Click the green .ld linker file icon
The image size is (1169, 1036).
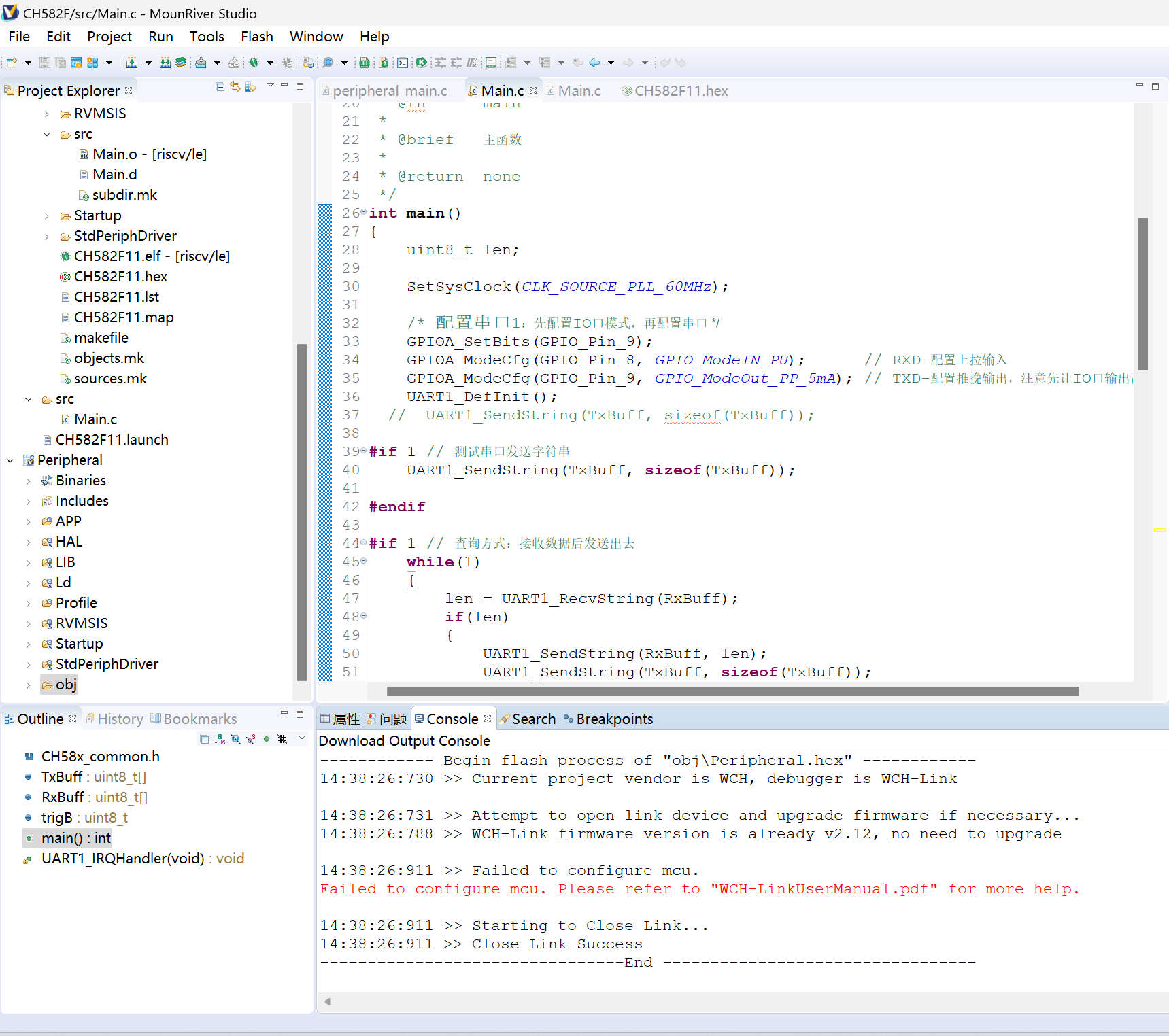click(365, 63)
